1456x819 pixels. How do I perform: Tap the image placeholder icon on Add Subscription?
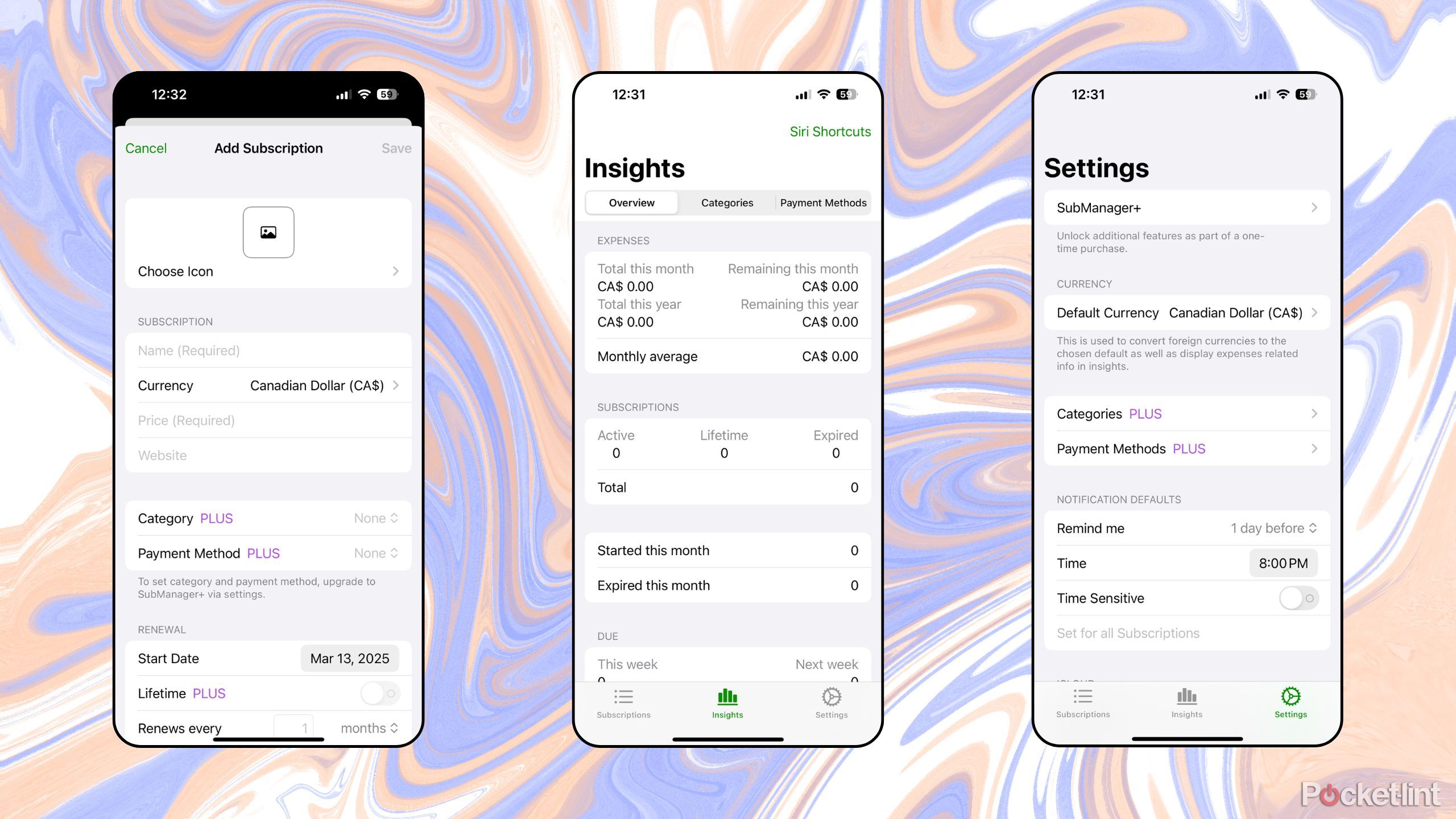coord(268,232)
